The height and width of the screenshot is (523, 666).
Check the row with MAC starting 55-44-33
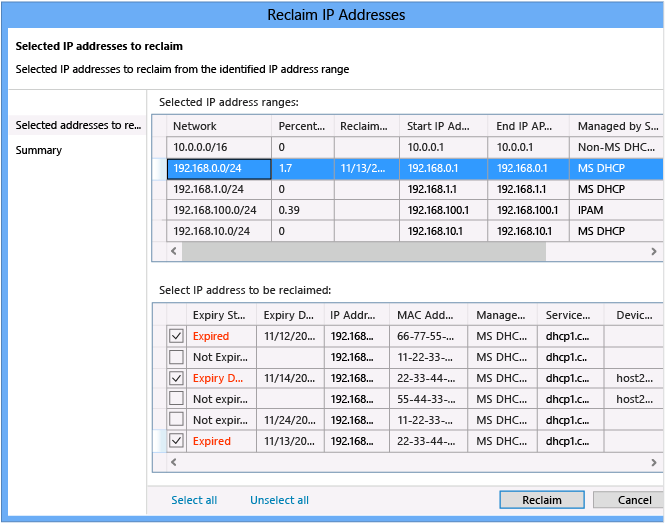[176, 399]
